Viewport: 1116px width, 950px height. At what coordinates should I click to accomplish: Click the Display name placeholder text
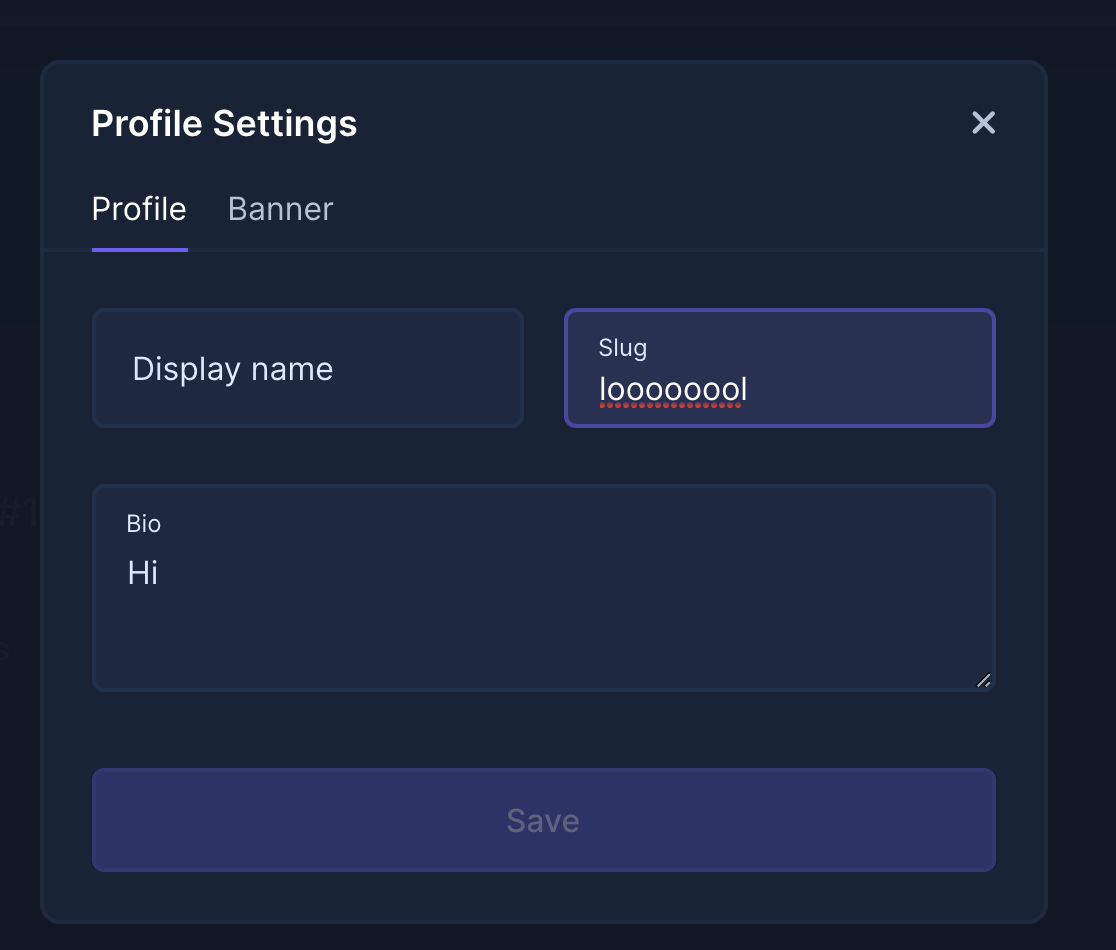tap(232, 368)
